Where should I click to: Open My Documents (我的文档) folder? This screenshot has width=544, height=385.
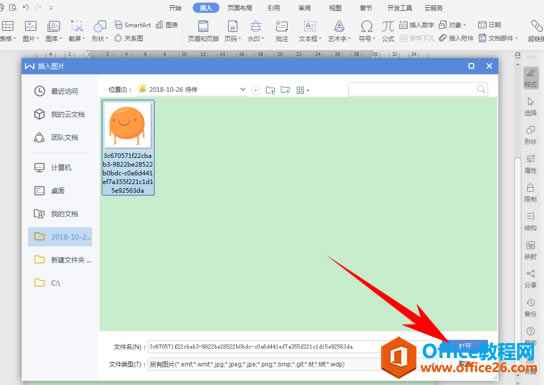(x=60, y=214)
